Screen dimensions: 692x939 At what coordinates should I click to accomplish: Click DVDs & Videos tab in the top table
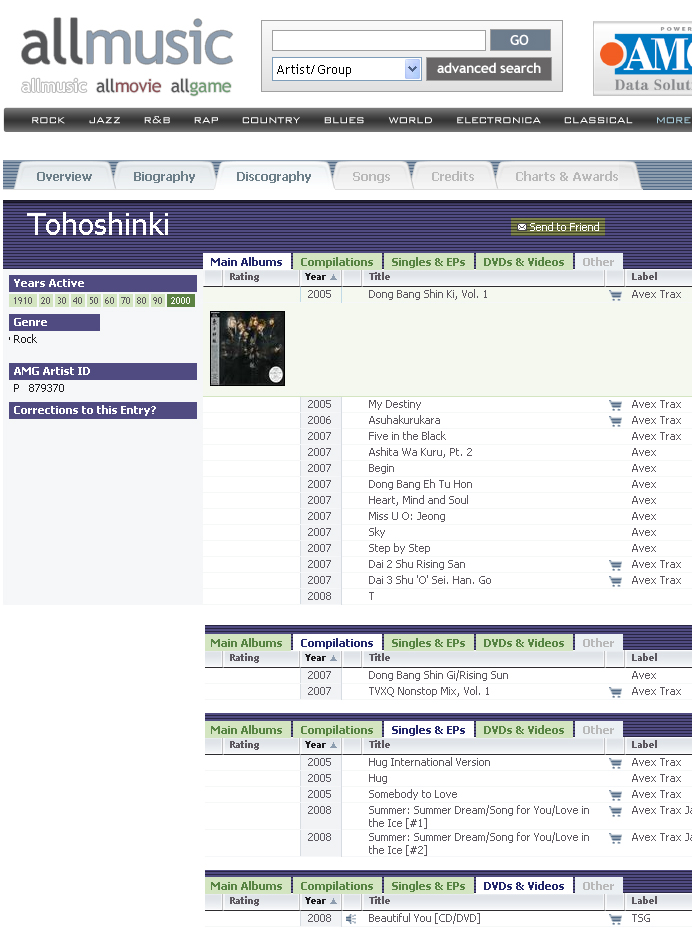click(x=524, y=262)
